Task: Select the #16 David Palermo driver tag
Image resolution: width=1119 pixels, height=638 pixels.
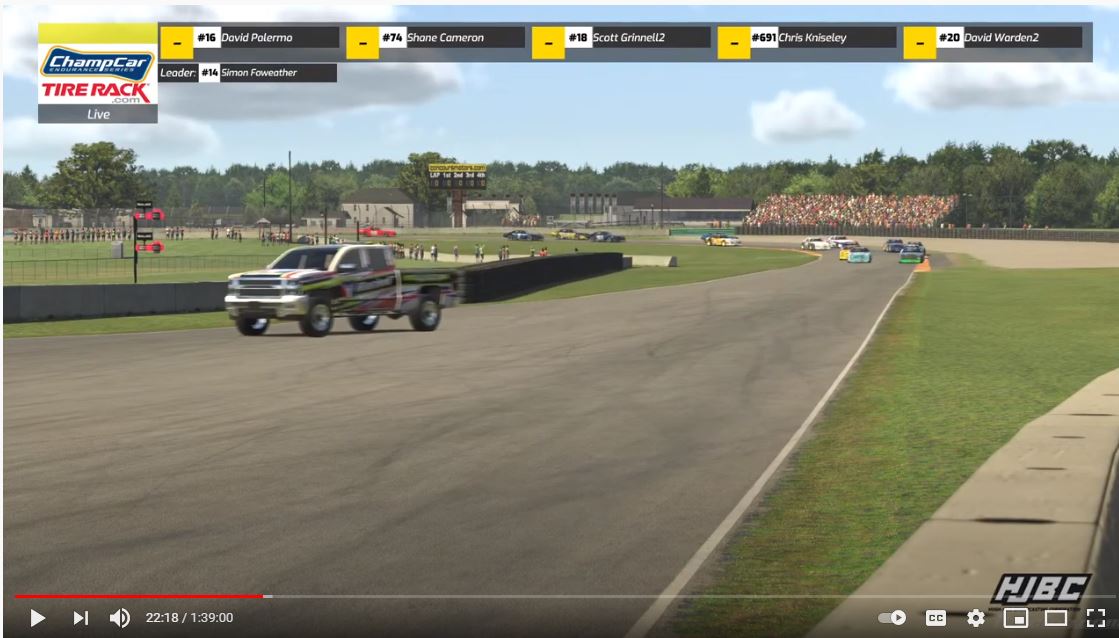Action: click(x=266, y=38)
